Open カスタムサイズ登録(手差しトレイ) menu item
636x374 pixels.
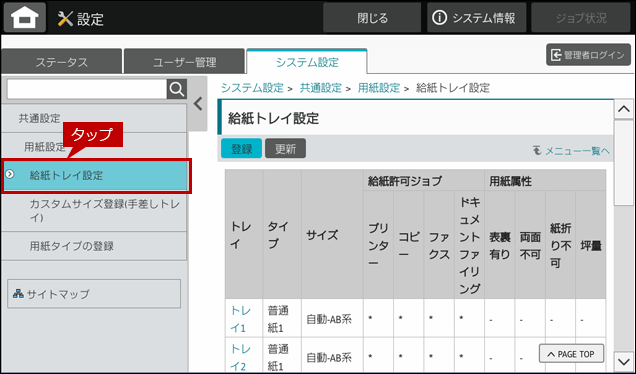(94, 211)
